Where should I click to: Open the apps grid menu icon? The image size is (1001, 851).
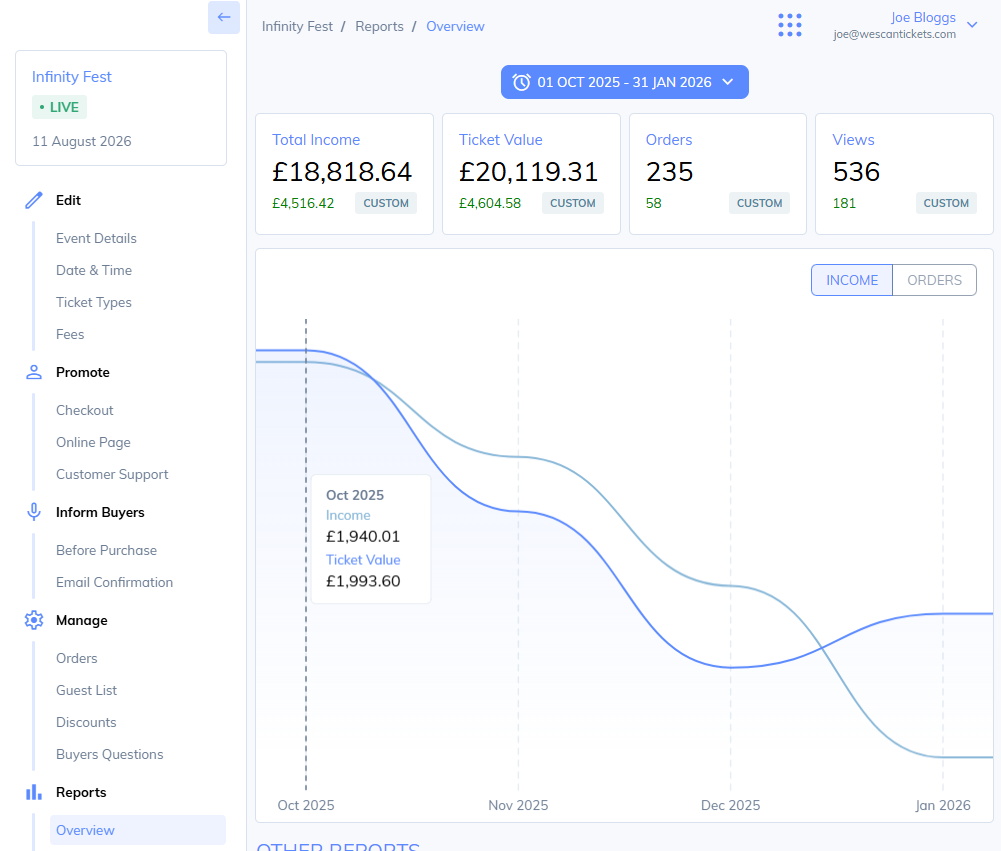[x=790, y=25]
